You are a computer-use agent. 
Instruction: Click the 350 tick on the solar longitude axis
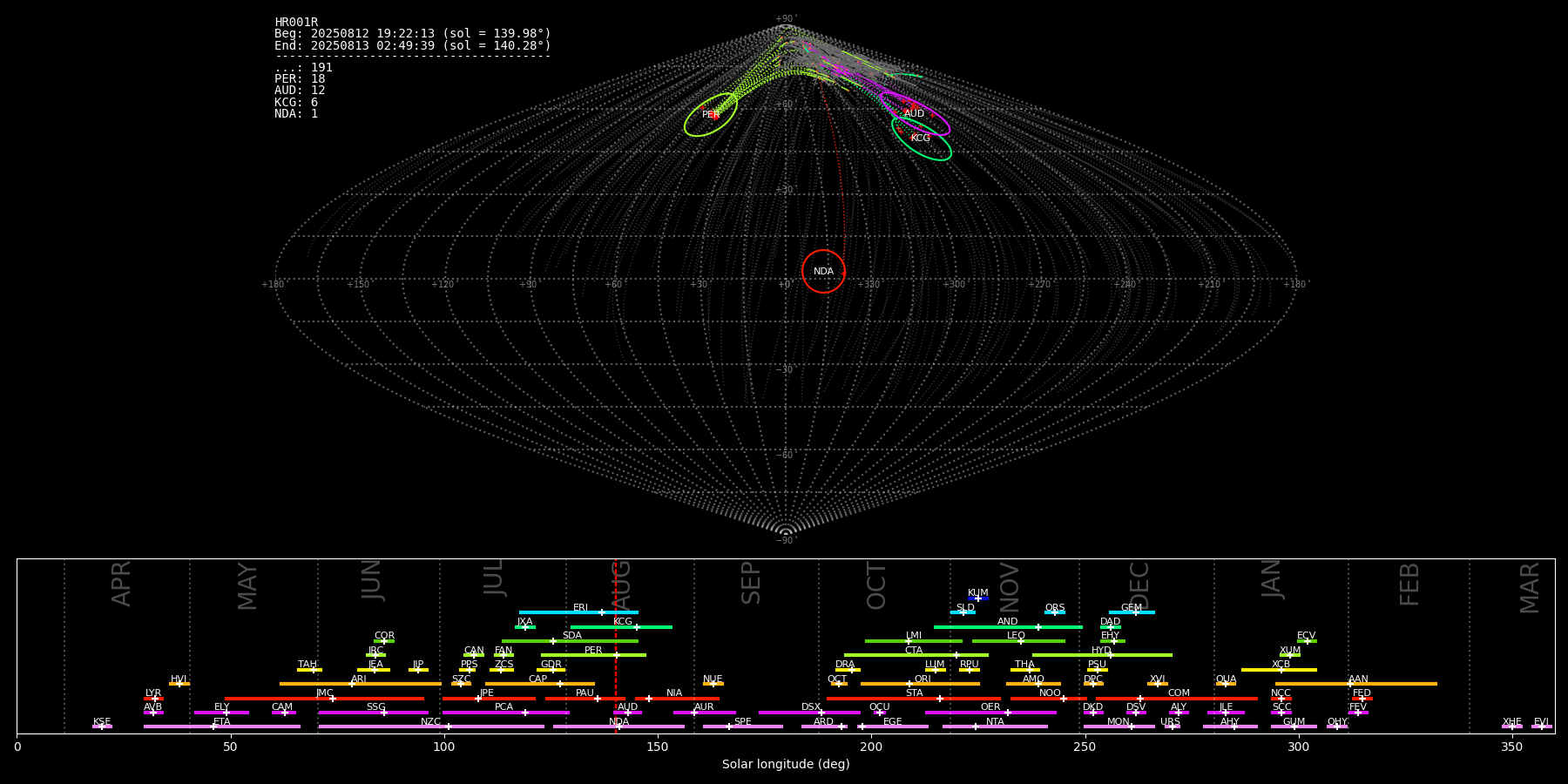coord(1512,747)
